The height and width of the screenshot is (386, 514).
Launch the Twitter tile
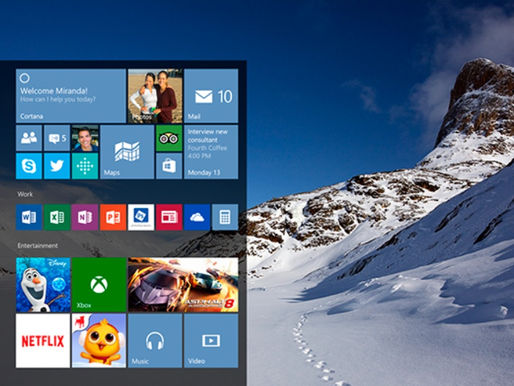pos(57,166)
